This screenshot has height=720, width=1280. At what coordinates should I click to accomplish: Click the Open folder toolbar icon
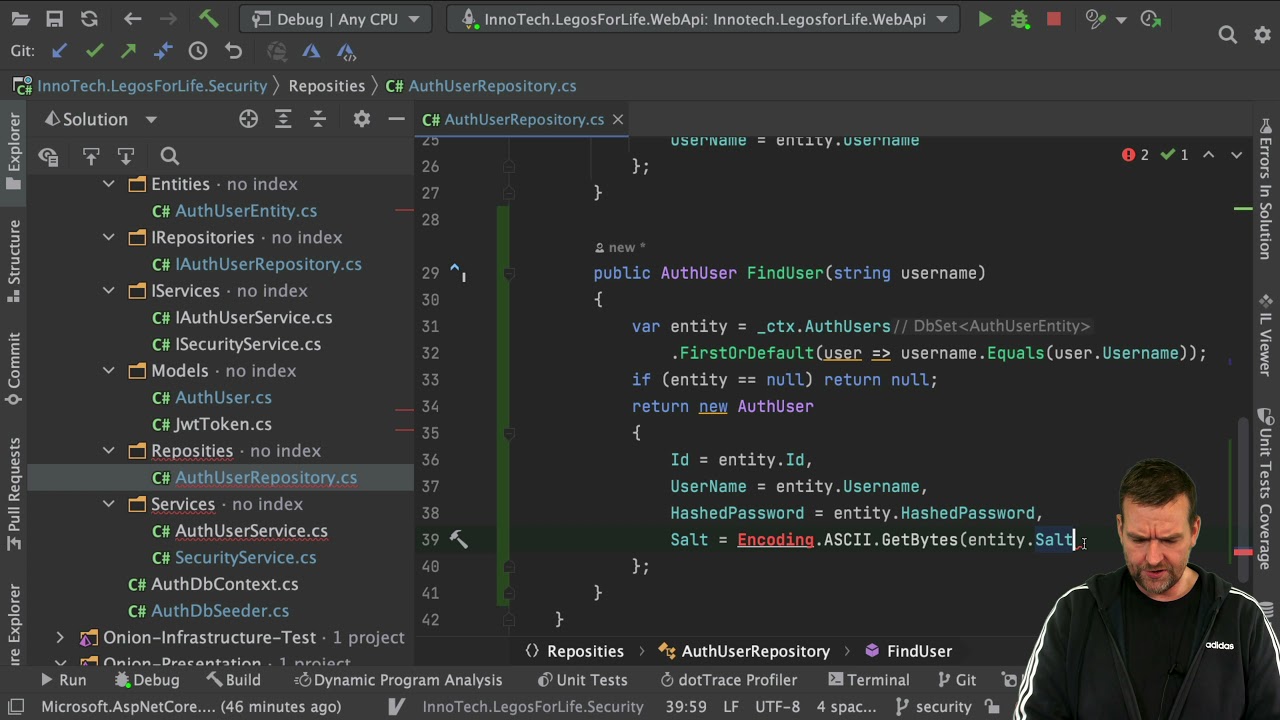pyautogui.click(x=21, y=19)
